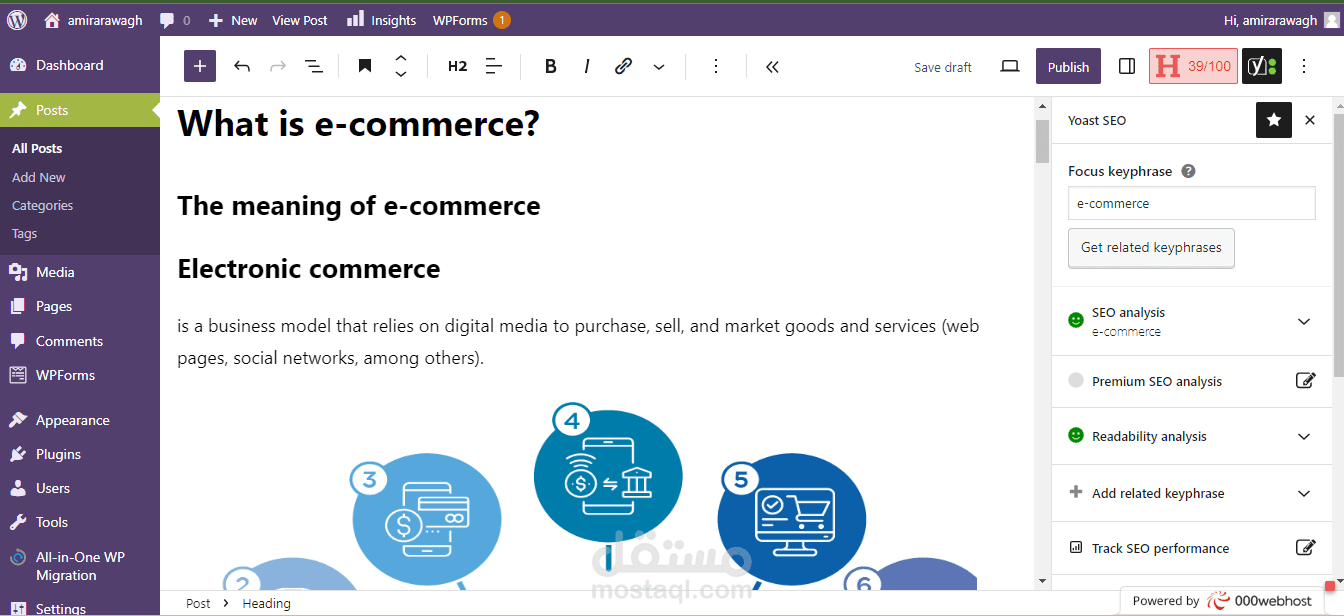Toggle the Yoast SEO sidebar icon

tap(1261, 66)
